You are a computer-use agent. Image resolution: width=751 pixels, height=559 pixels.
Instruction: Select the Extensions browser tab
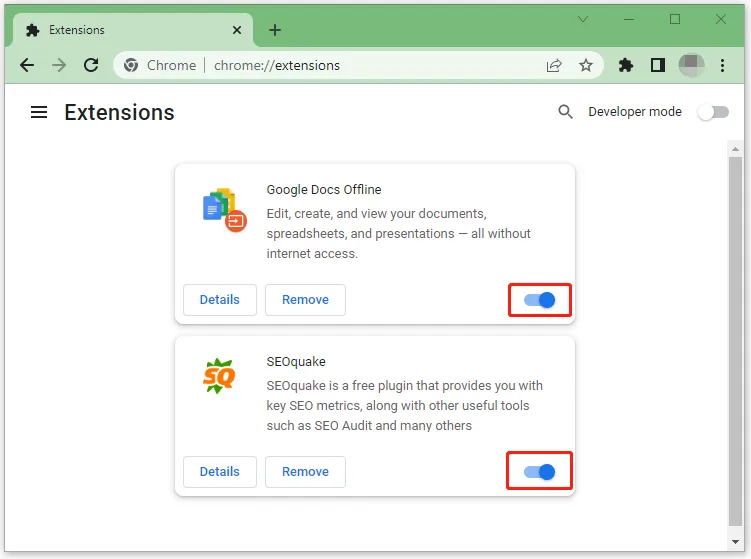[133, 30]
